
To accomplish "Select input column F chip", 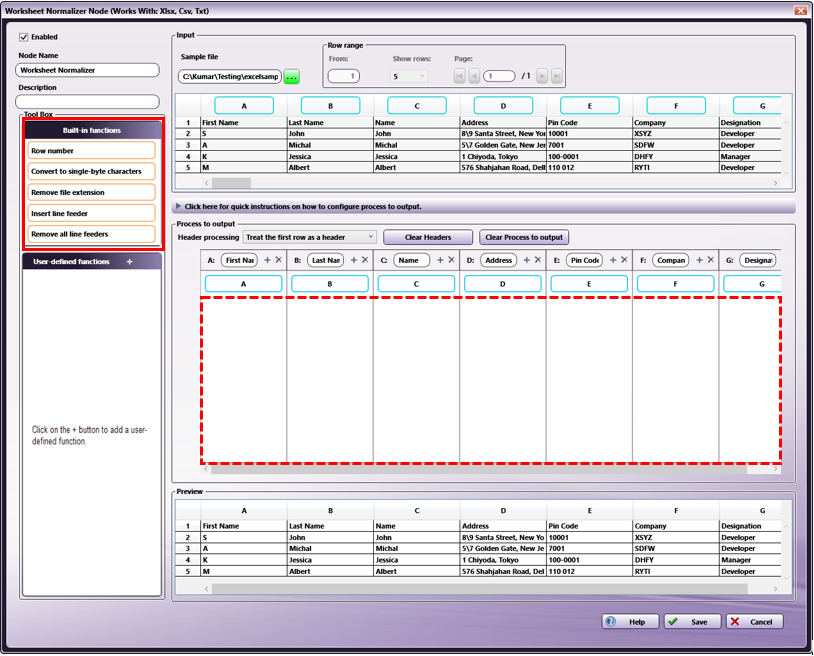I will [x=676, y=106].
